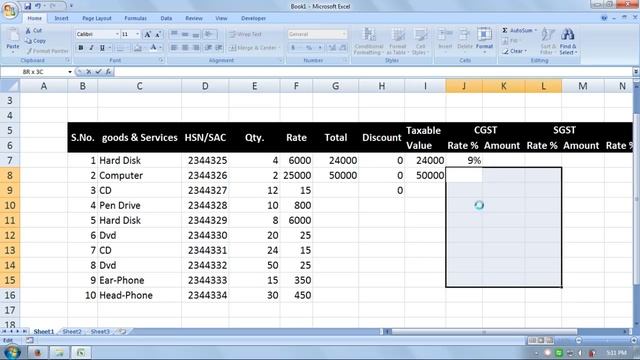Decrease font size with shrink font icon
Screen dimensions: 640x360
pos(158,34)
